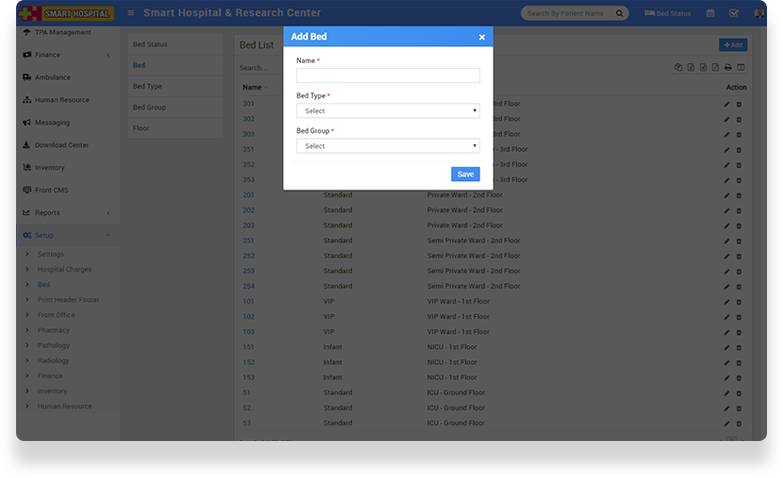Click the print icon above table

point(728,67)
